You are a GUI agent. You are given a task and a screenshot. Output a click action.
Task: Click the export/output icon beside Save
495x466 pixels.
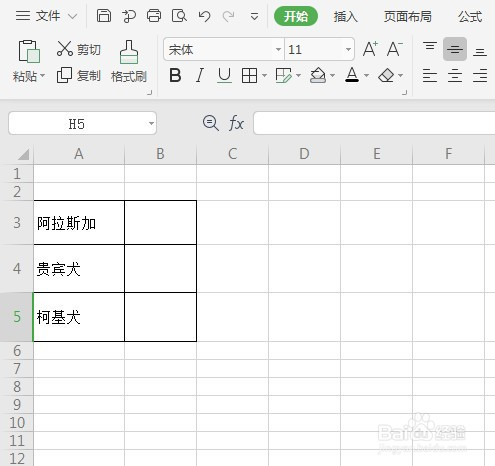tap(129, 16)
